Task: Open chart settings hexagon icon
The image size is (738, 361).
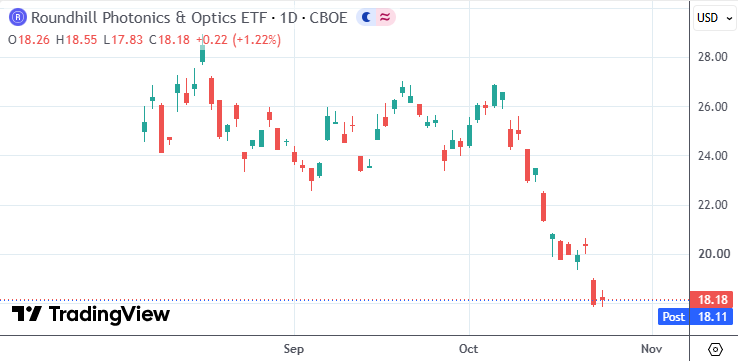Action: 715,349
